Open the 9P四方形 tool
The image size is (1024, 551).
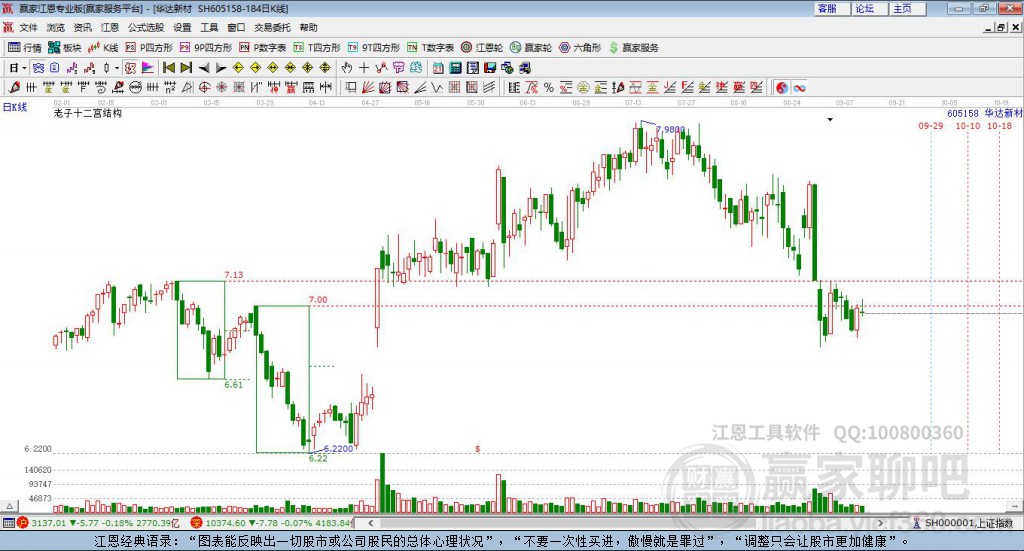pyautogui.click(x=206, y=48)
